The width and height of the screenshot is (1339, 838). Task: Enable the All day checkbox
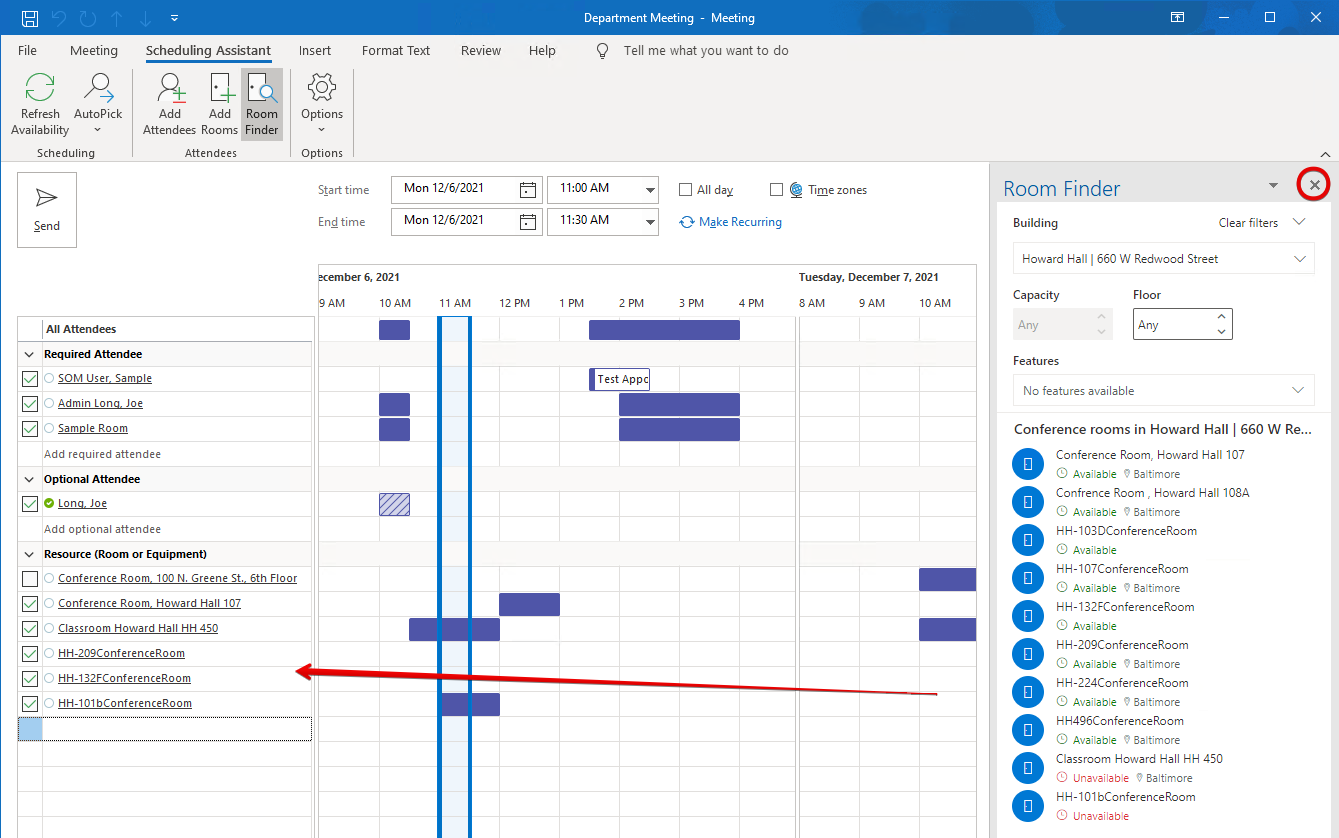point(685,190)
